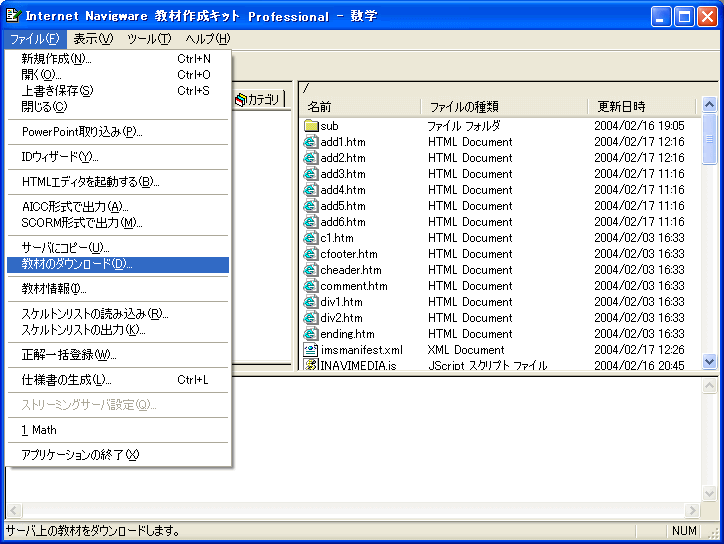
Task: Click the comment.htm file icon
Action: point(311,286)
